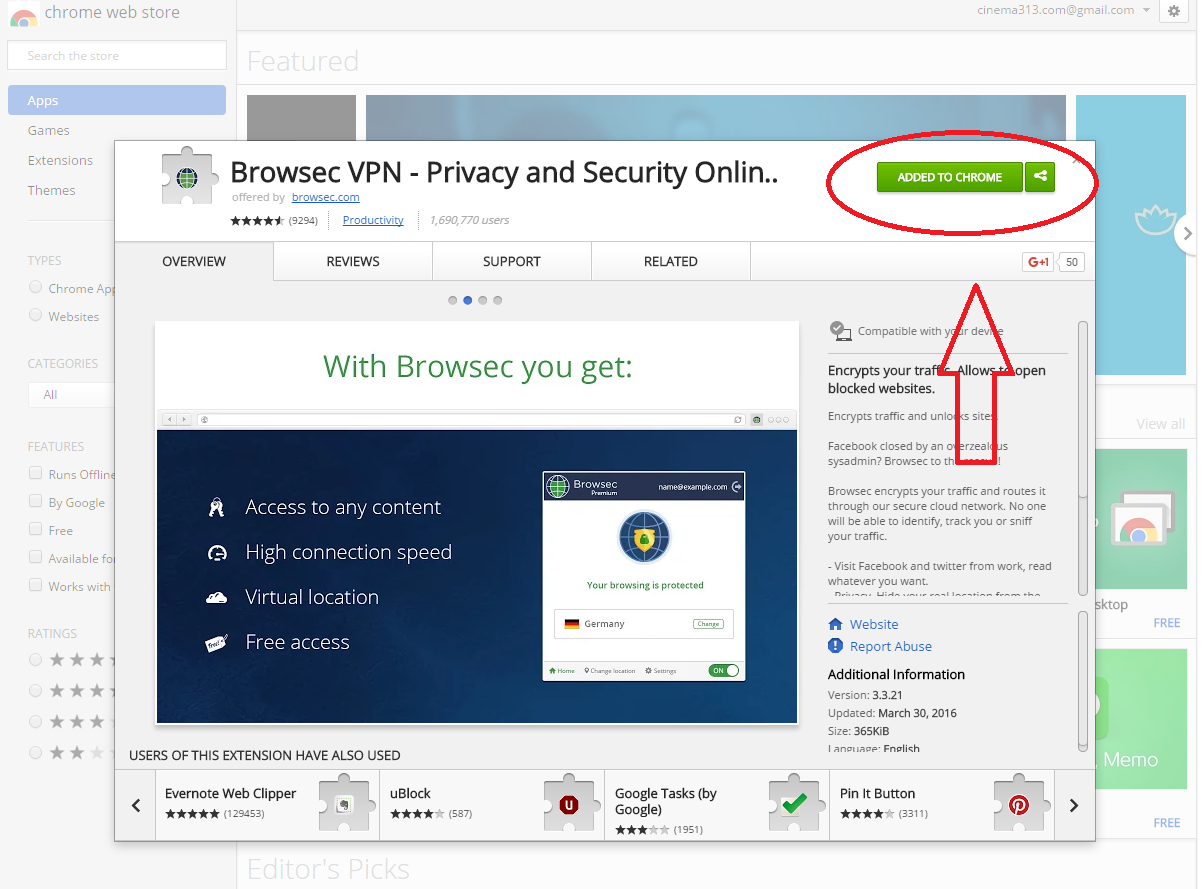Enable the By Google checkbox
Screen dimensions: 1204x889
click(x=36, y=502)
